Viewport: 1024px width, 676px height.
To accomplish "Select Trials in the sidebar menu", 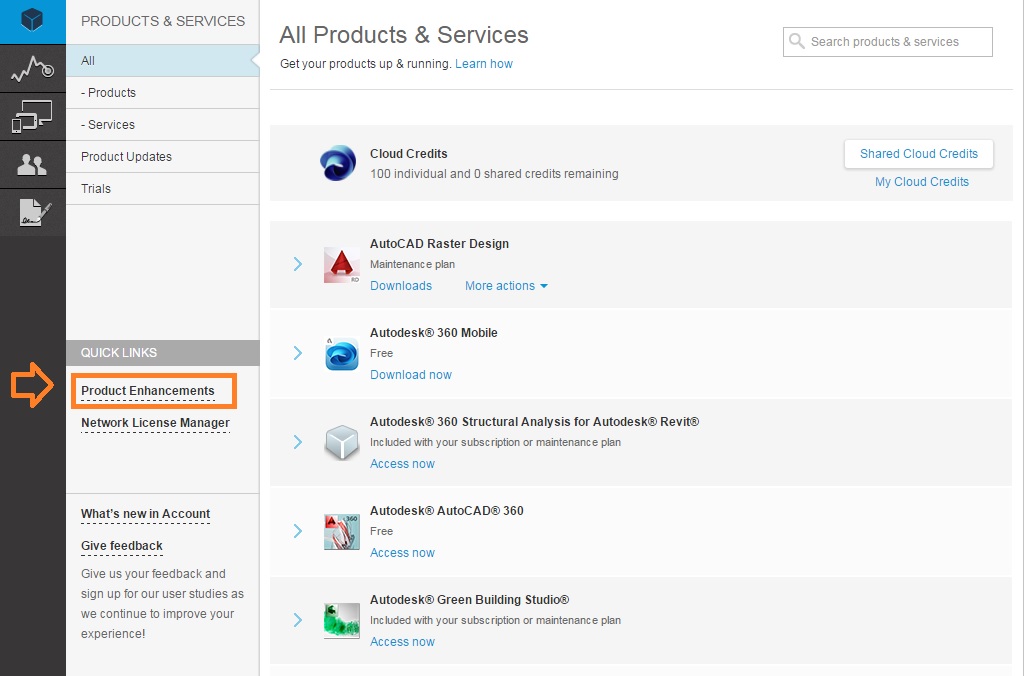I will 96,189.
